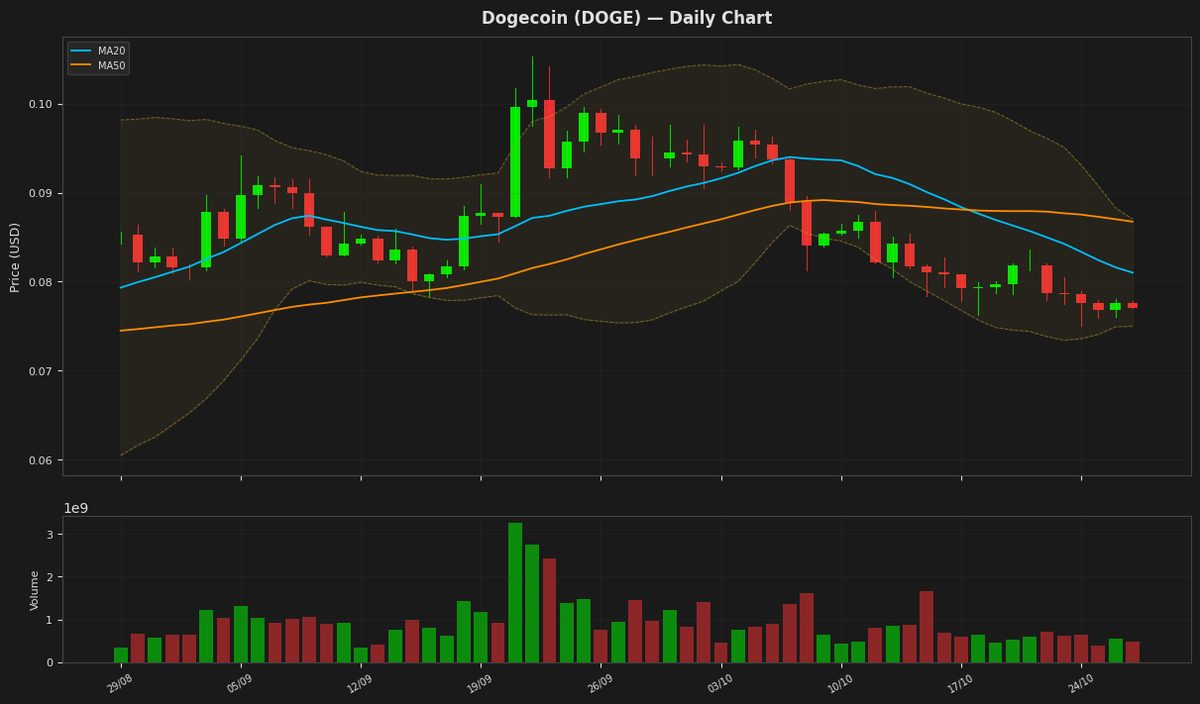This screenshot has width=1200, height=704.
Task: Click the Volume axis label
Action: (35, 590)
